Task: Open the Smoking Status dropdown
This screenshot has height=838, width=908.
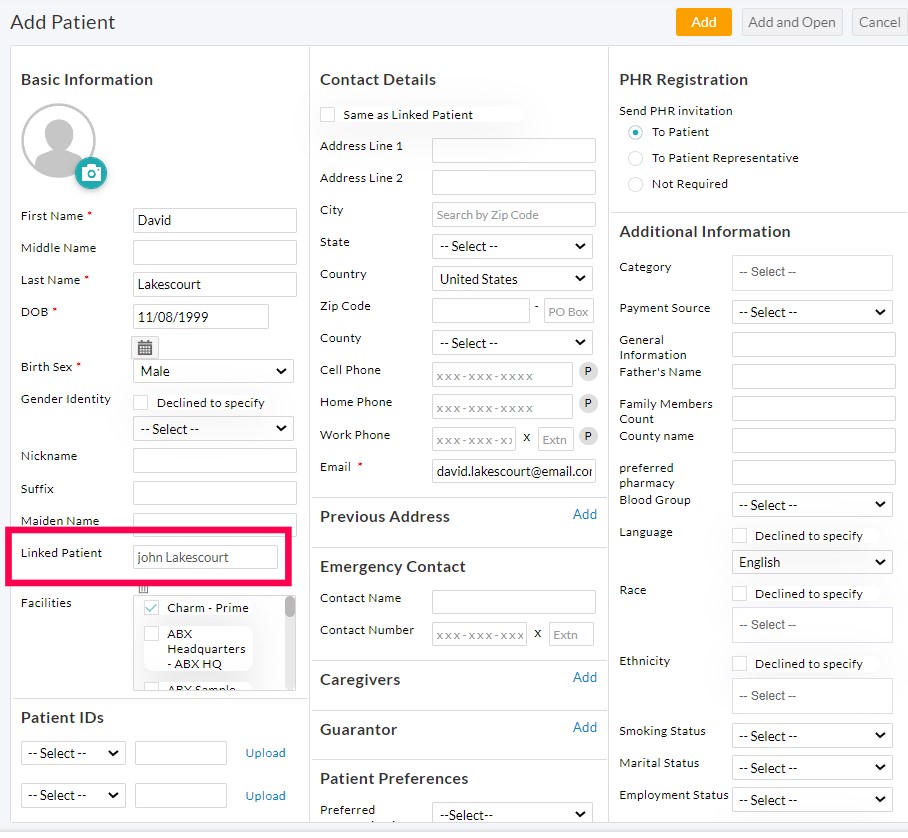Action: point(811,735)
